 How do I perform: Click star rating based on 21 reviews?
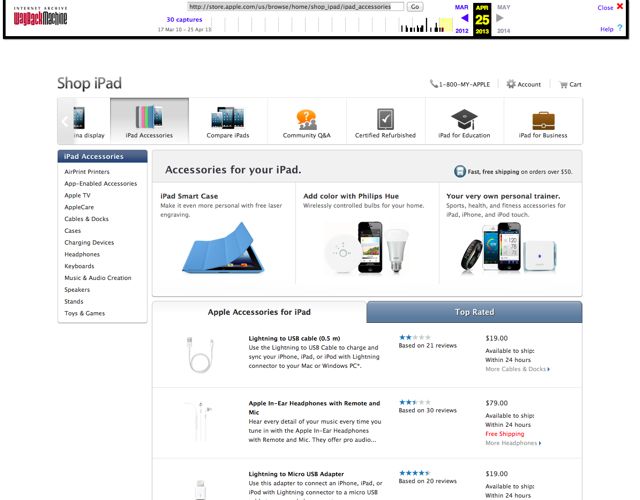click(x=415, y=337)
